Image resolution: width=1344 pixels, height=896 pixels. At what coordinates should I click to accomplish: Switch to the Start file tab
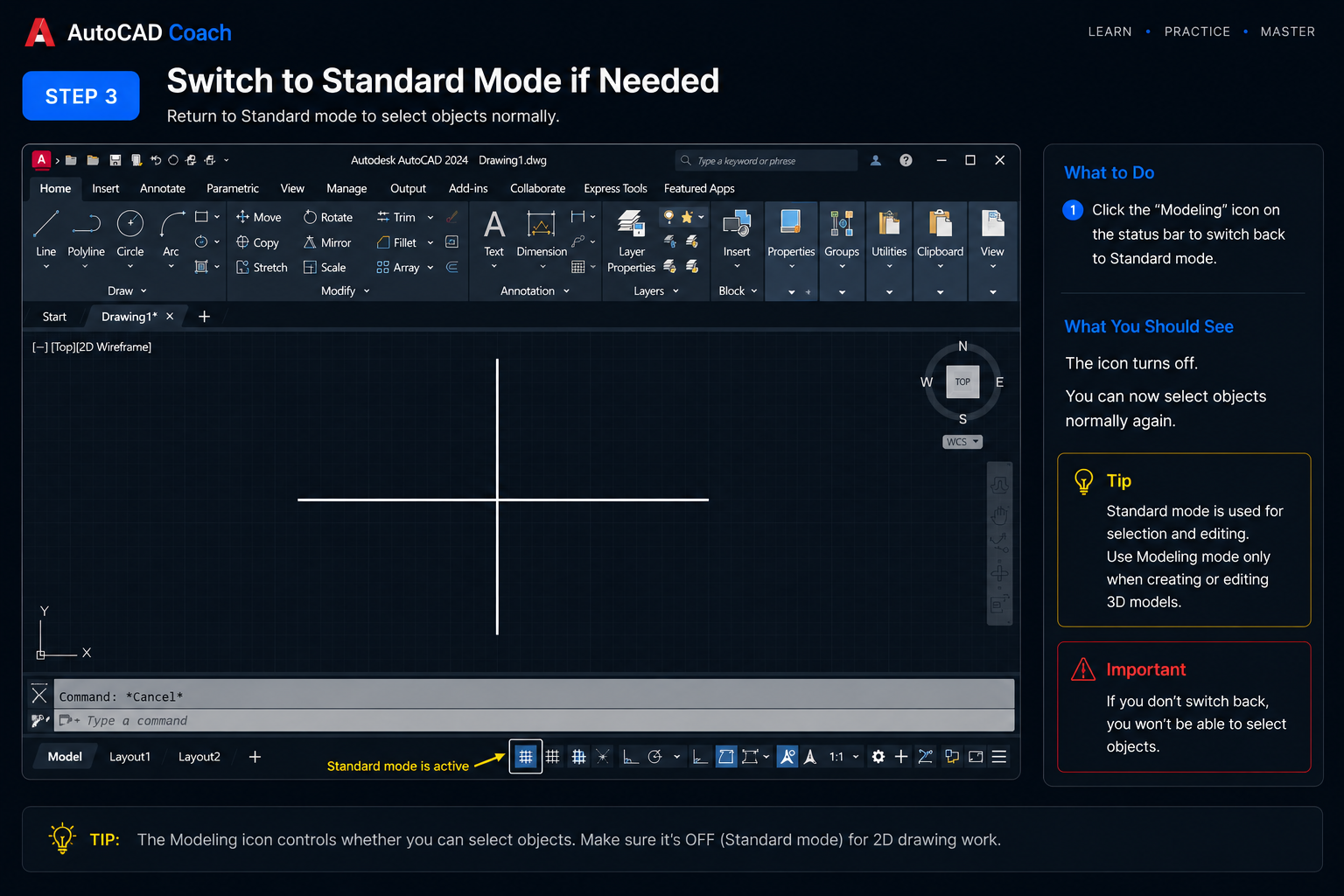pyautogui.click(x=54, y=317)
